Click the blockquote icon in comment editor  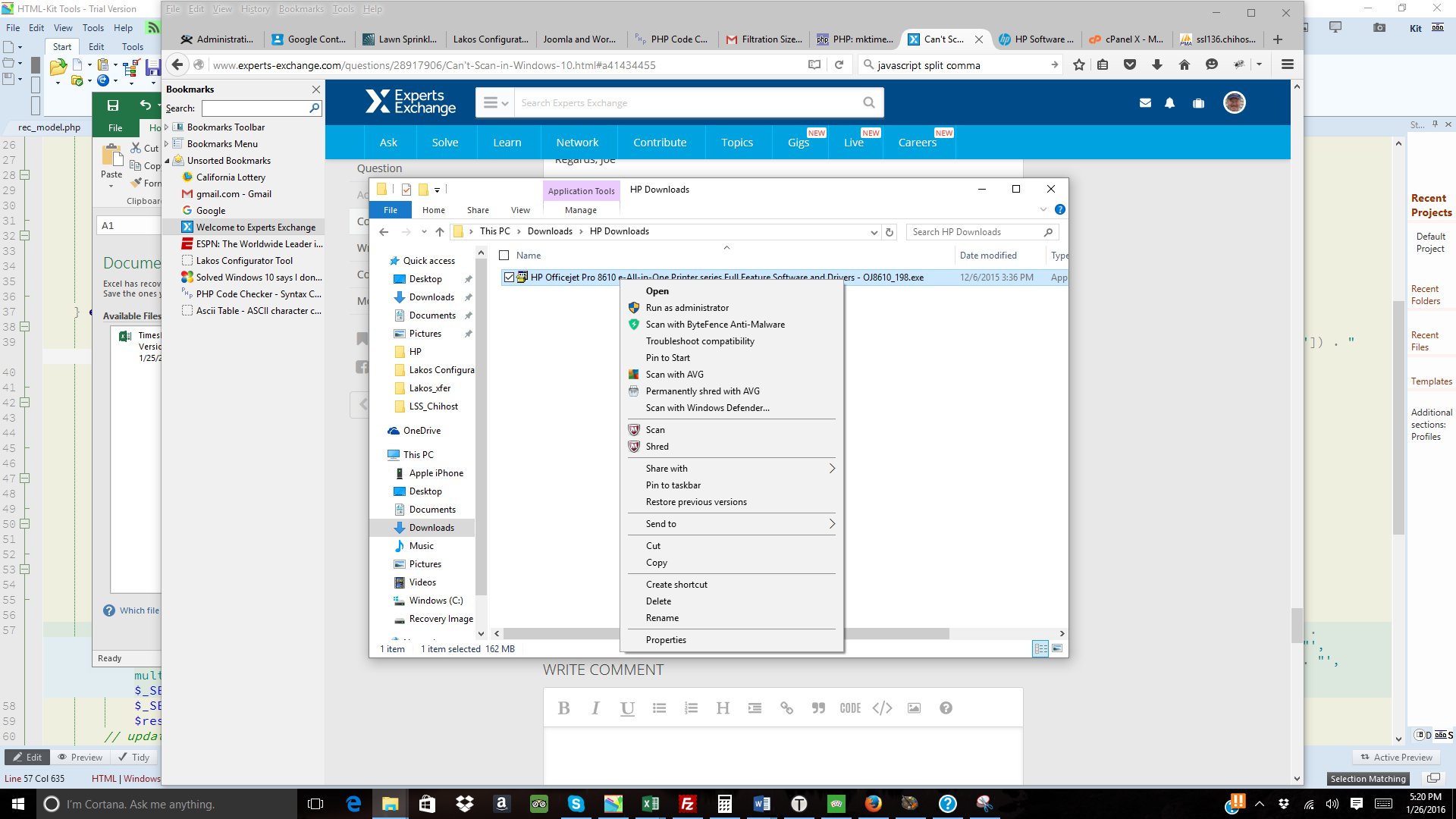[x=818, y=708]
